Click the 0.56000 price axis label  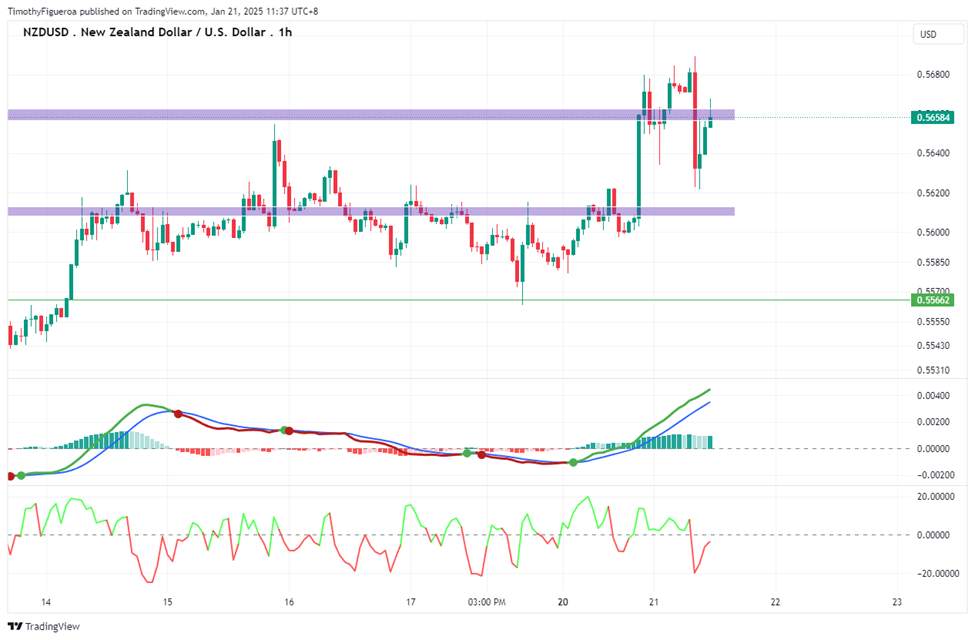[x=933, y=232]
